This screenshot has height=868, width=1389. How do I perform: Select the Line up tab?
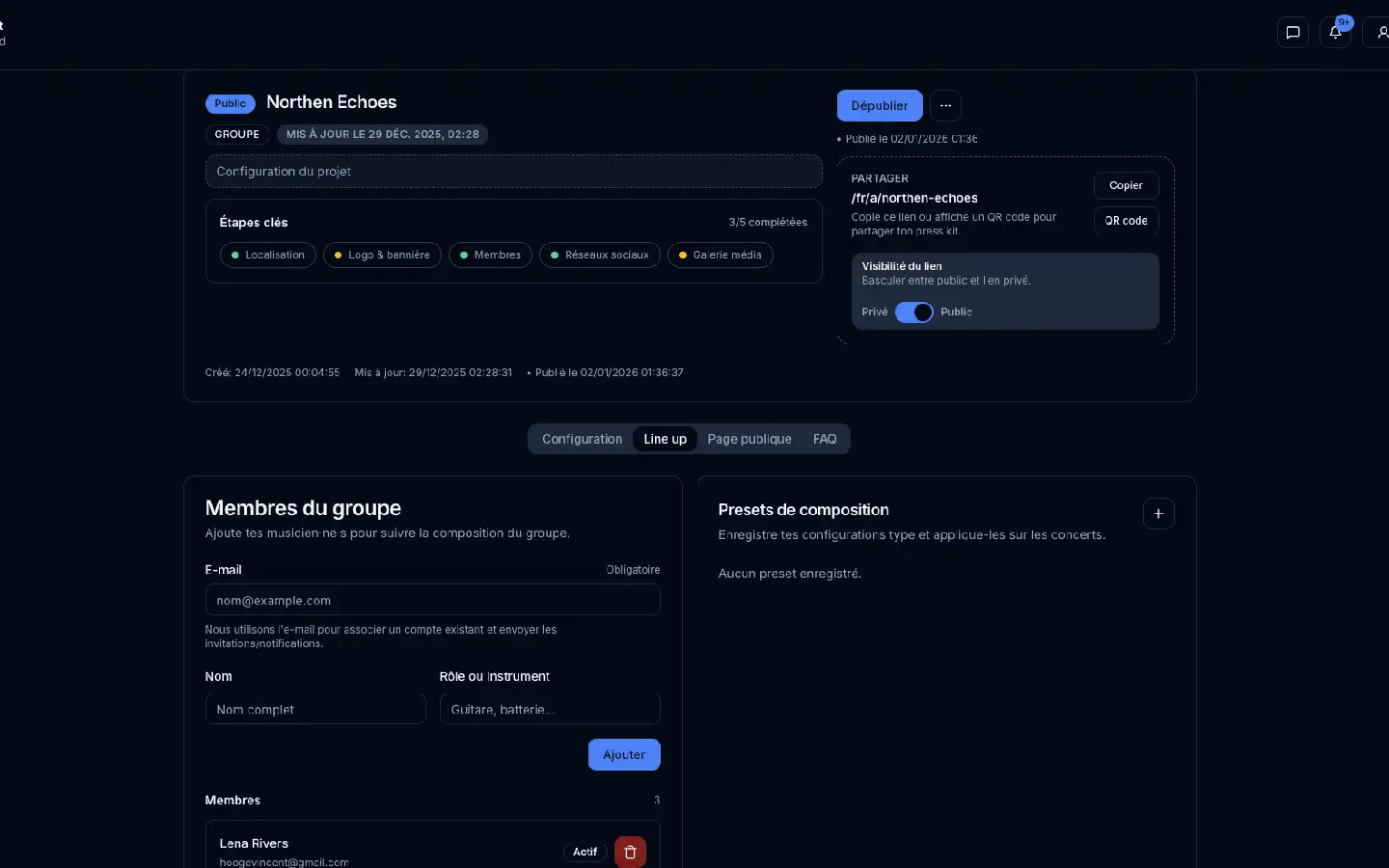pos(665,439)
